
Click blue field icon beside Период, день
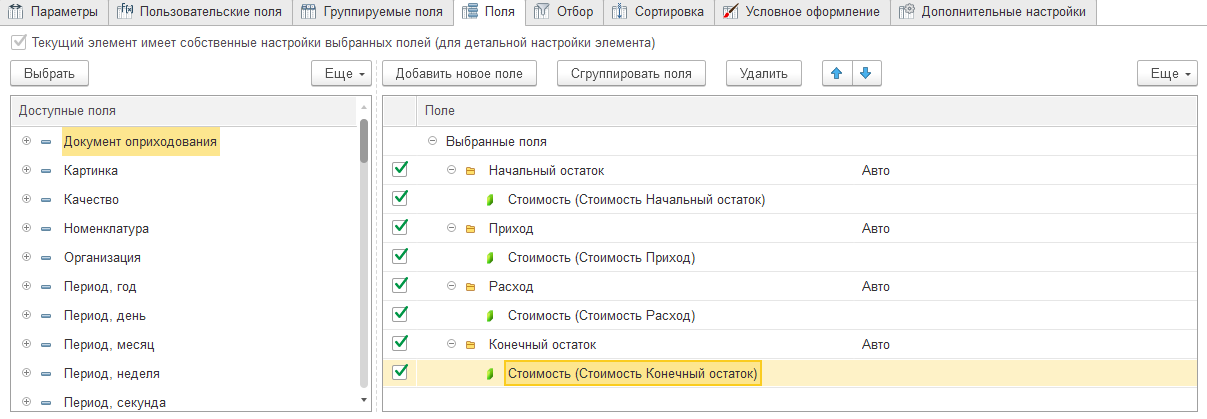(x=46, y=316)
